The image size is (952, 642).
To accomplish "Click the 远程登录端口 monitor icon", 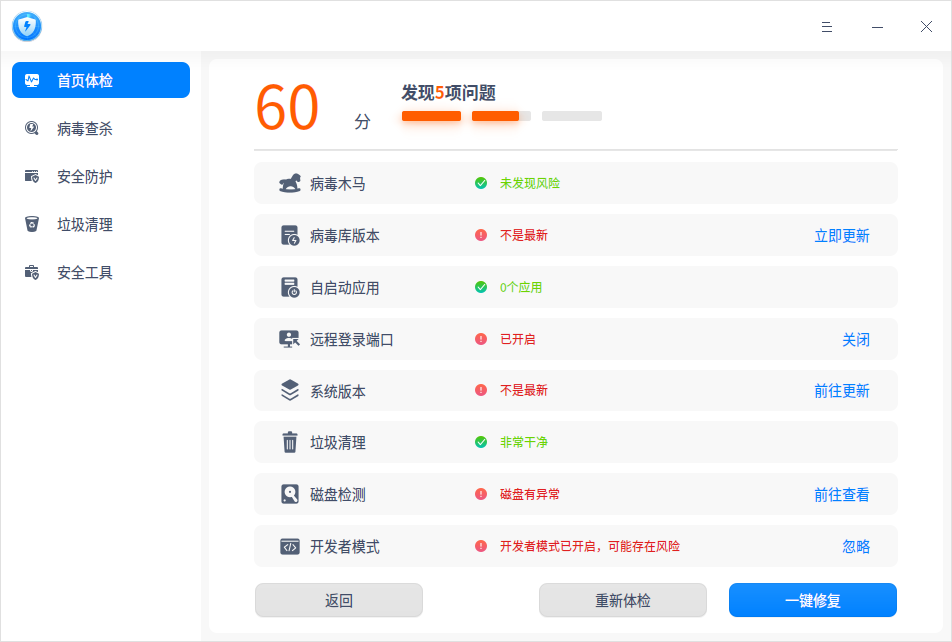I will (289, 339).
